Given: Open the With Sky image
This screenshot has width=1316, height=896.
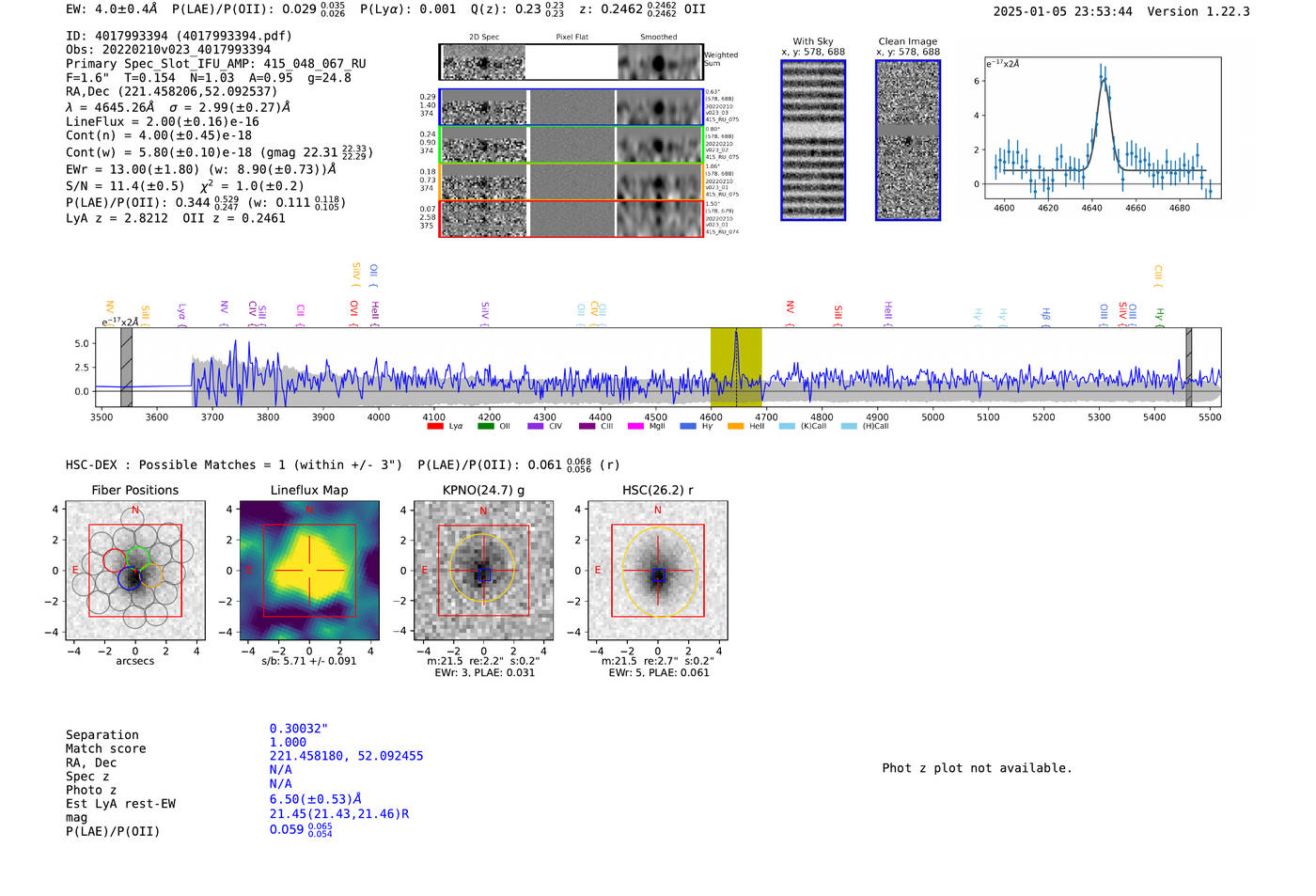Looking at the screenshot, I should coord(813,140).
